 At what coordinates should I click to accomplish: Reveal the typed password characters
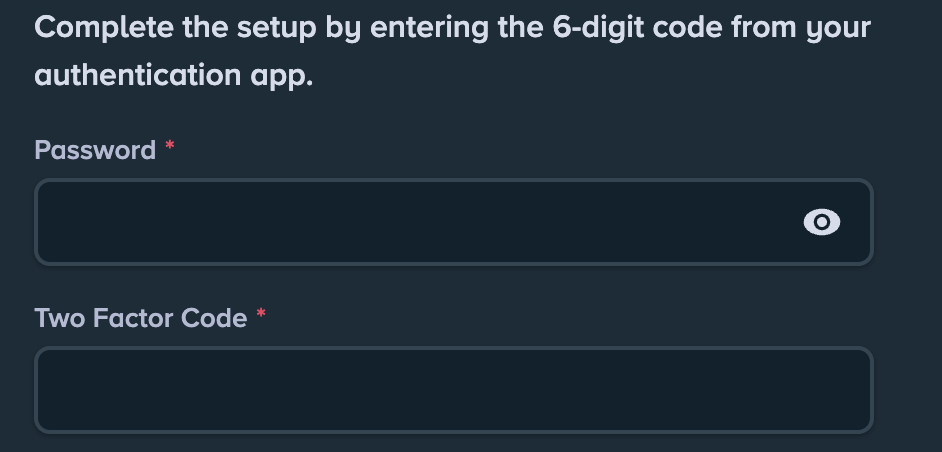(822, 223)
